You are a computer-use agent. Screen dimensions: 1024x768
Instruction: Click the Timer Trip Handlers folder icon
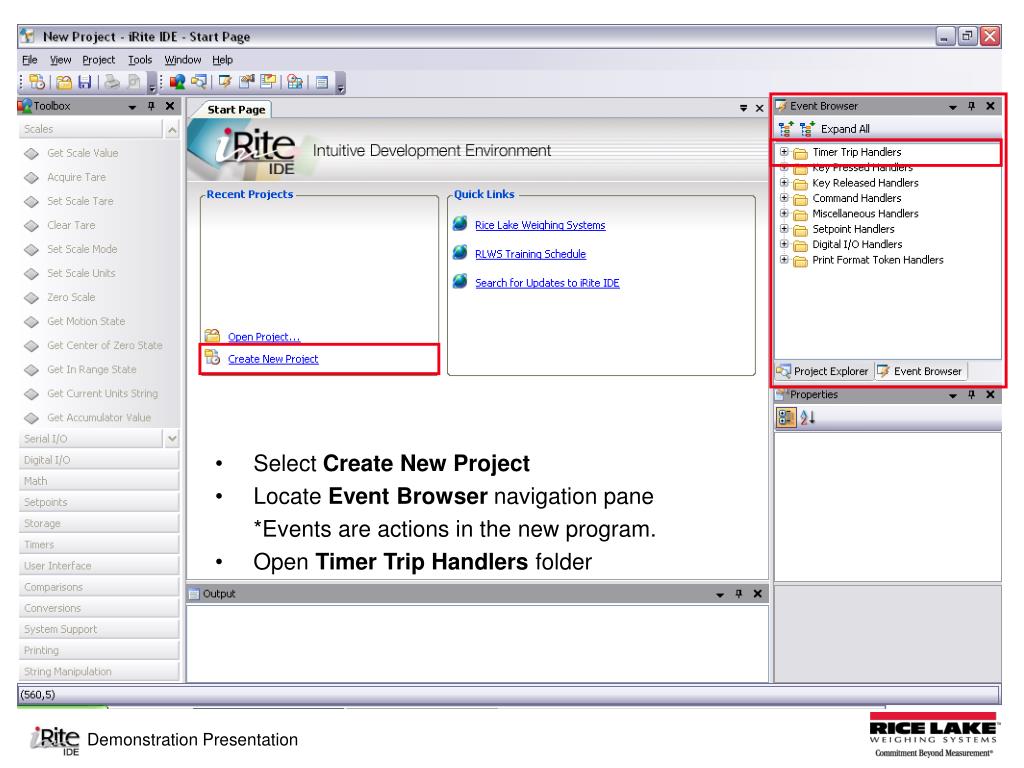(x=800, y=153)
